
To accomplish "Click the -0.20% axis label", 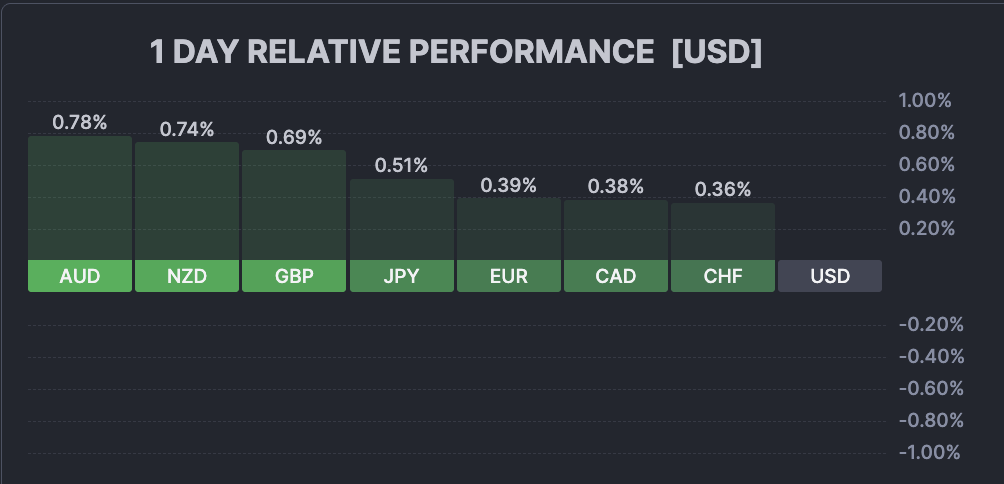I will [930, 324].
